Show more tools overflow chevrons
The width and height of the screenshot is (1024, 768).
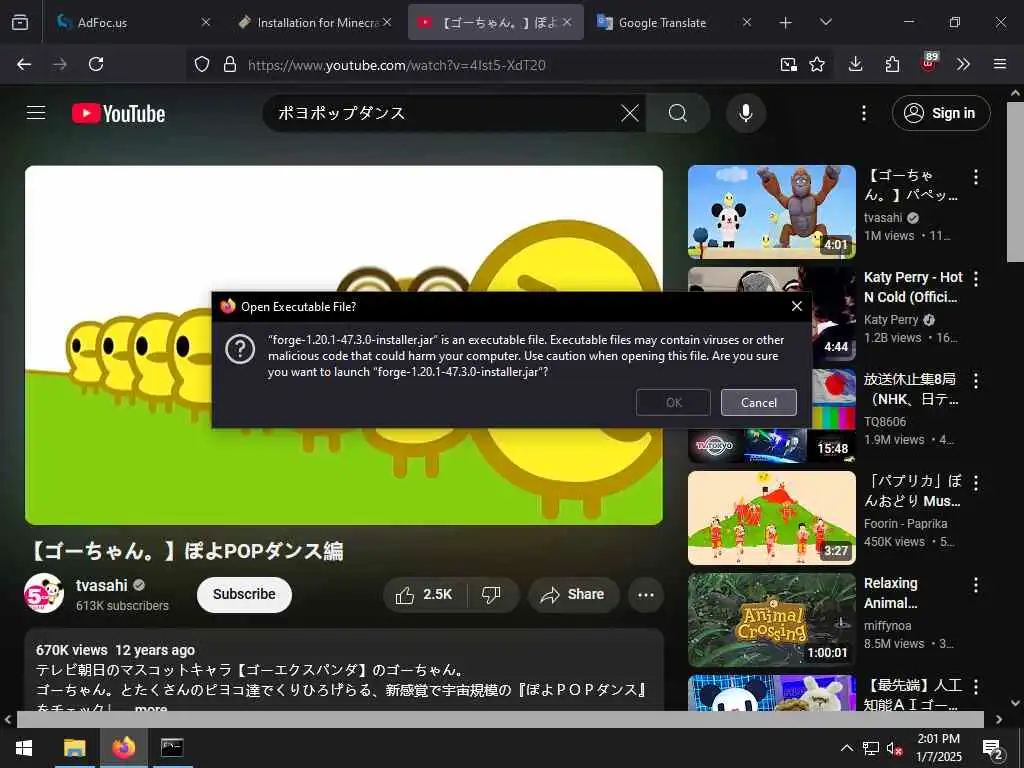click(x=963, y=64)
